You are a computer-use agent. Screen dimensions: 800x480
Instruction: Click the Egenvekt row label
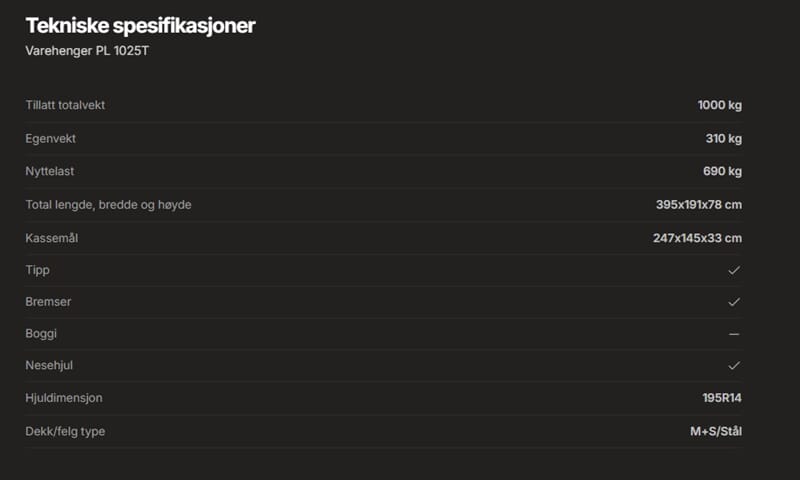tap(50, 138)
